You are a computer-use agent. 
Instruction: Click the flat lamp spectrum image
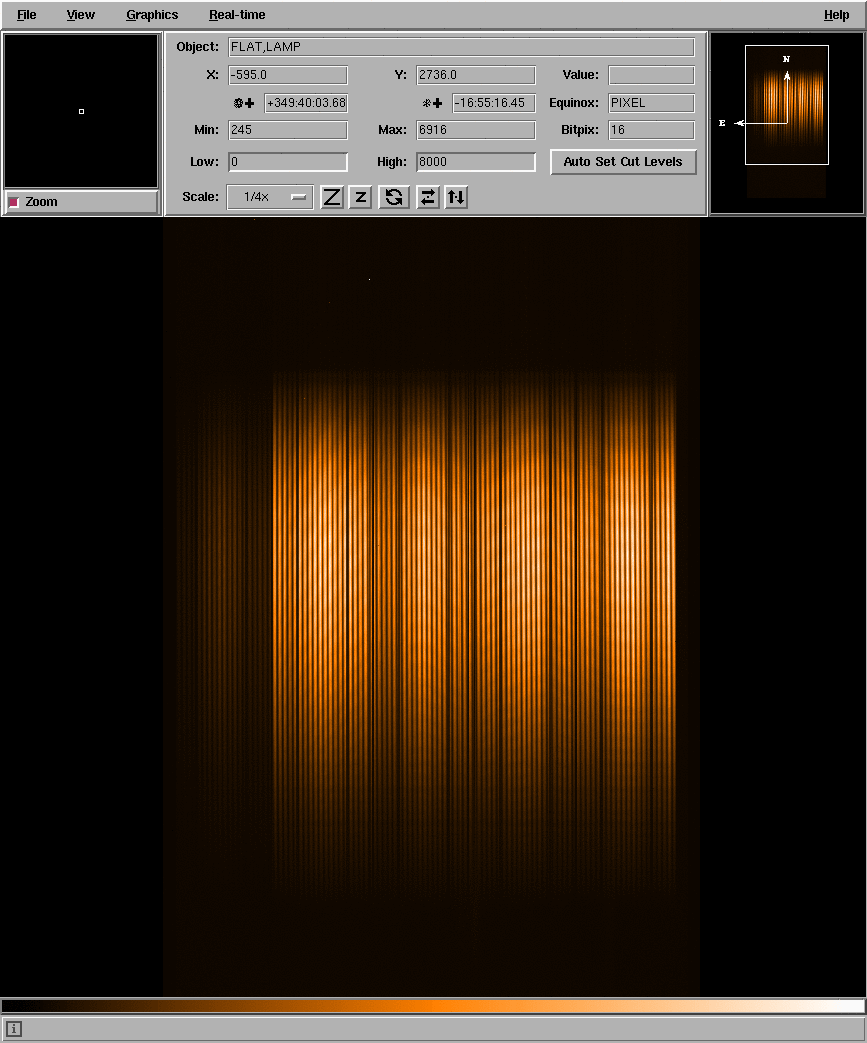pos(431,607)
